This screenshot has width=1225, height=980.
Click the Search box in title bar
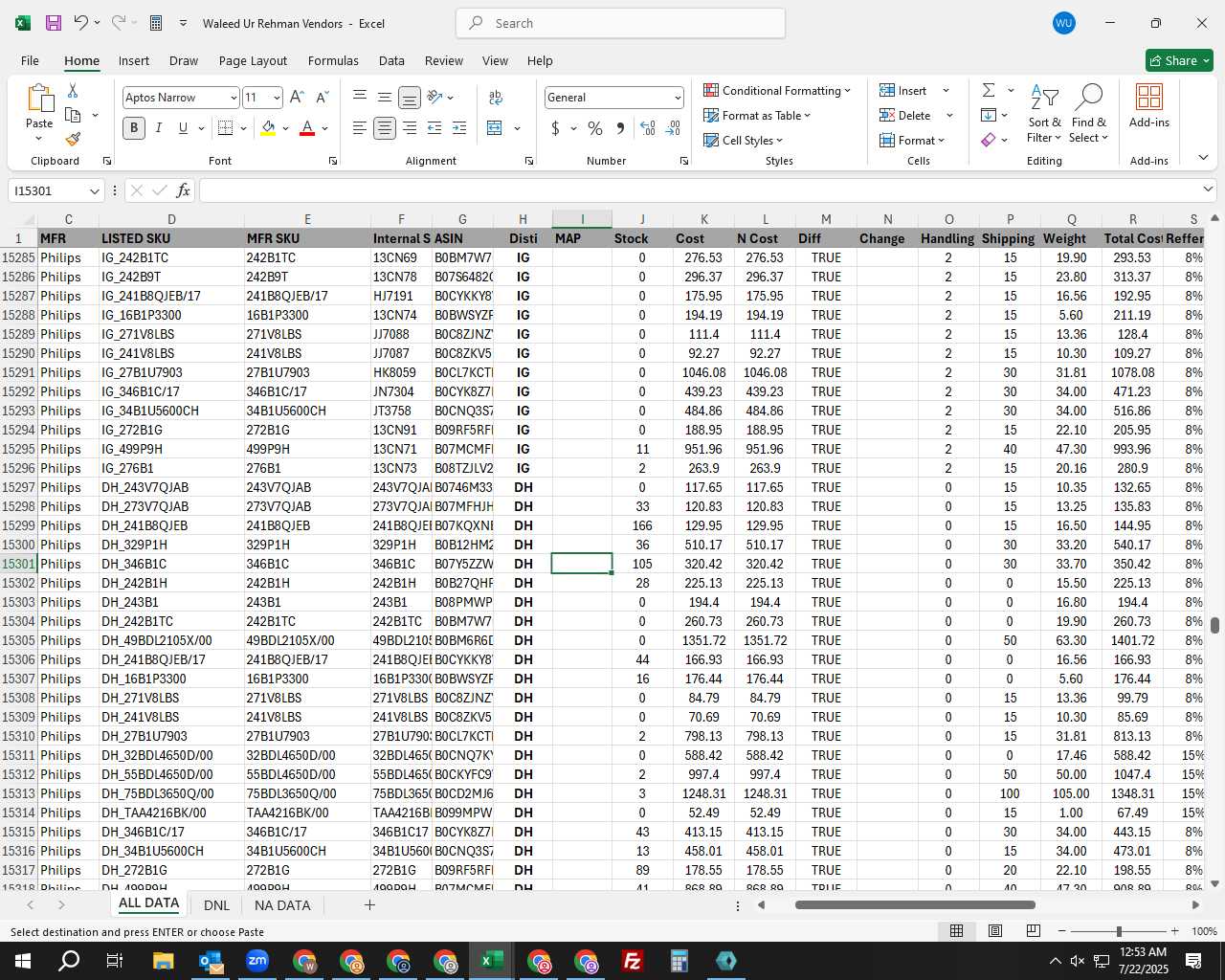pyautogui.click(x=620, y=23)
